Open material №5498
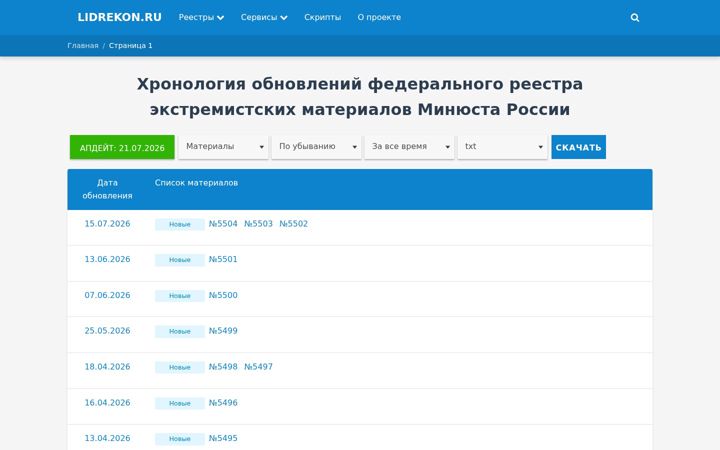The height and width of the screenshot is (450, 720). [223, 367]
